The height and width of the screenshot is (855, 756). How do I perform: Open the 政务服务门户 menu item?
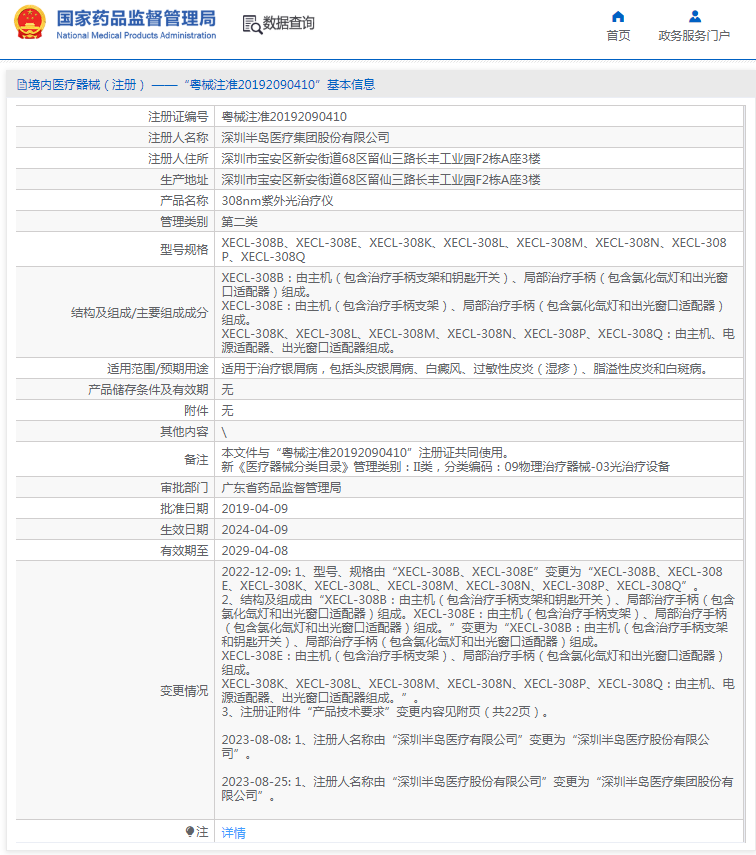click(x=694, y=36)
